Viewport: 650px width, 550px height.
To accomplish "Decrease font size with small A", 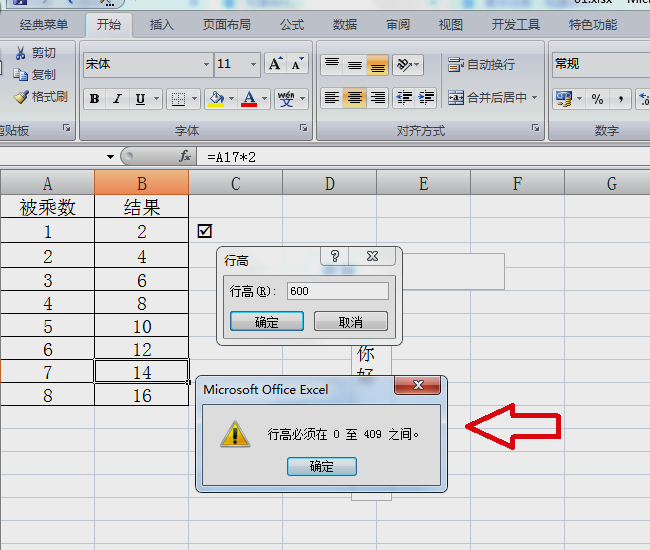I will 298,64.
